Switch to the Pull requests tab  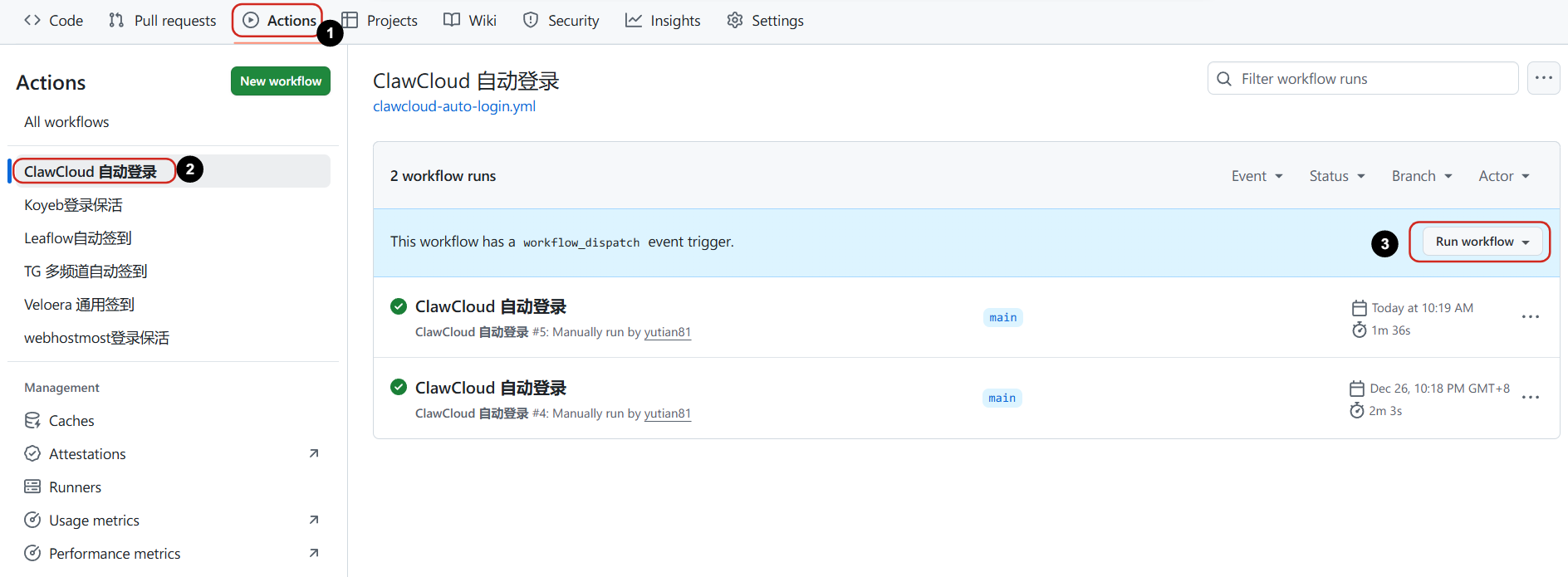(x=163, y=21)
